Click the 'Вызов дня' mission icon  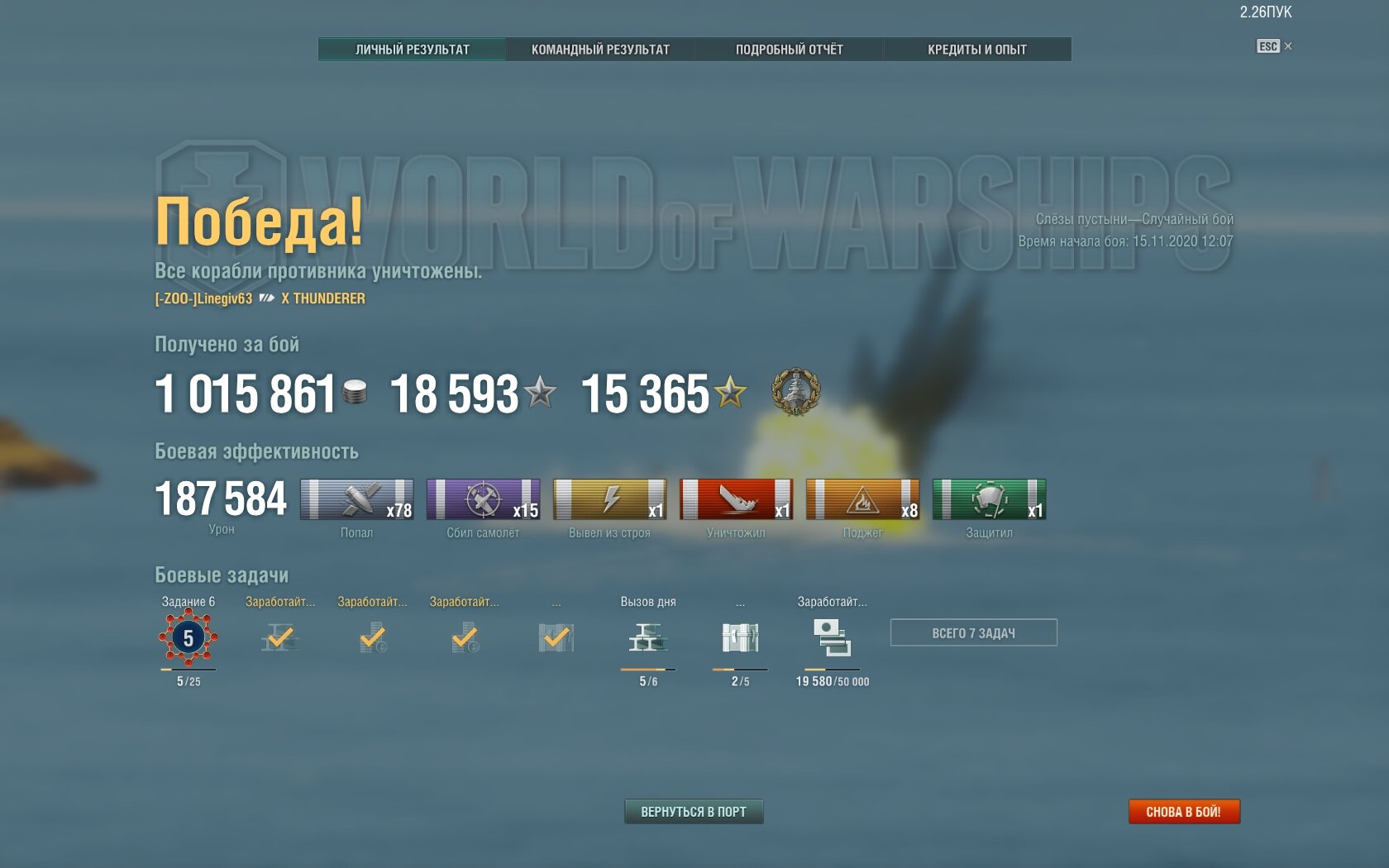point(647,638)
